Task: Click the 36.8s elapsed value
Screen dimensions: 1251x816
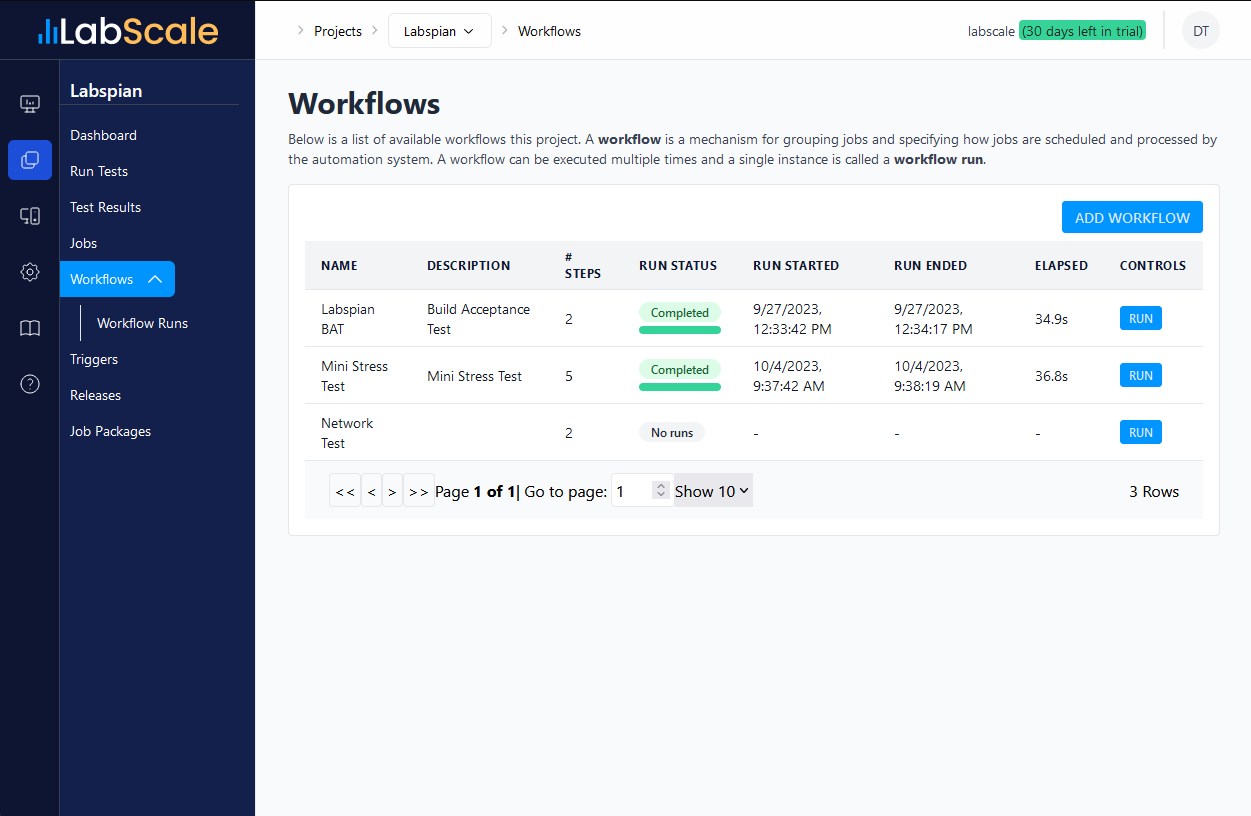Action: (x=1051, y=376)
